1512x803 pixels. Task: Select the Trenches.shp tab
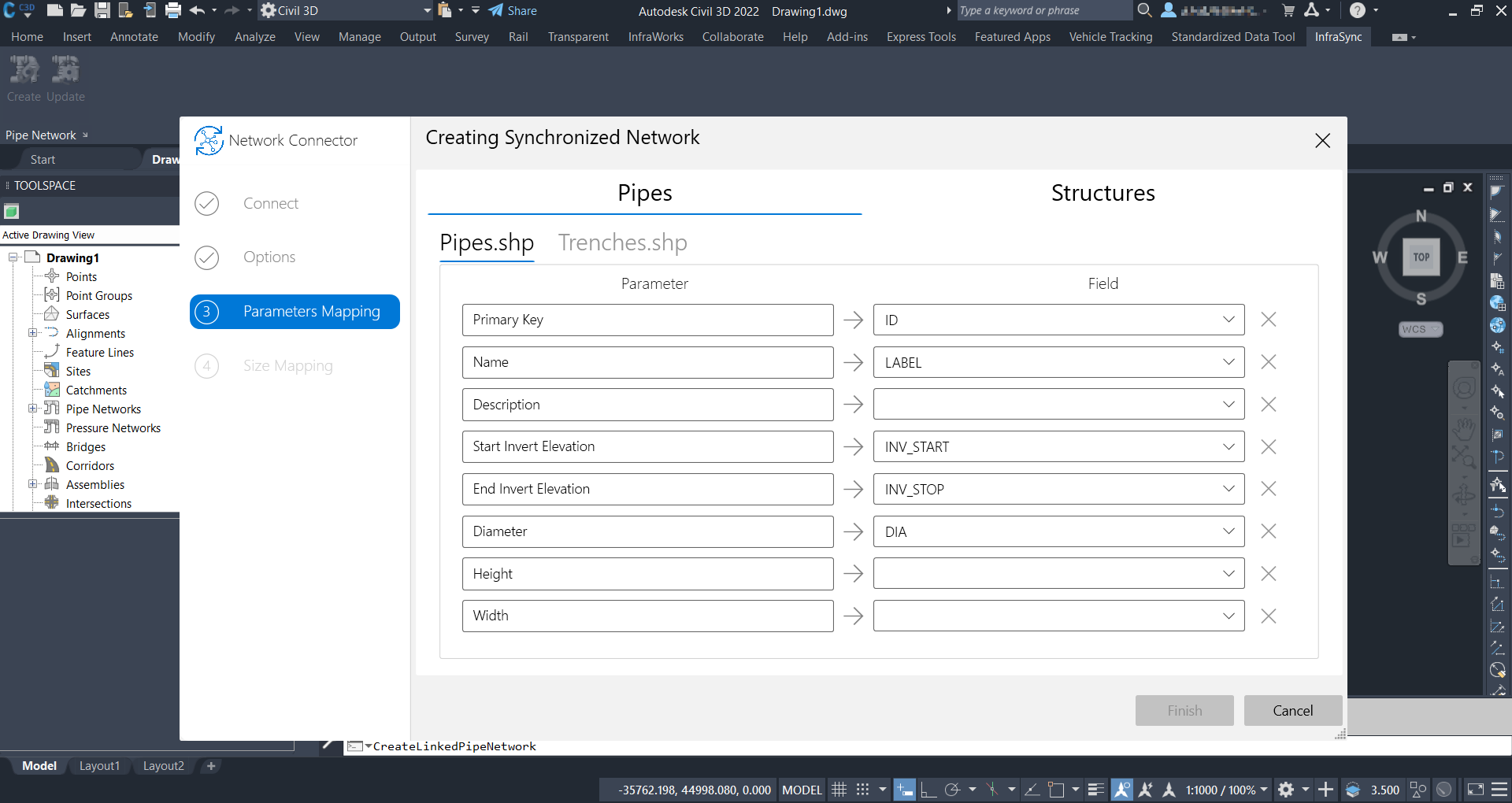[622, 242]
